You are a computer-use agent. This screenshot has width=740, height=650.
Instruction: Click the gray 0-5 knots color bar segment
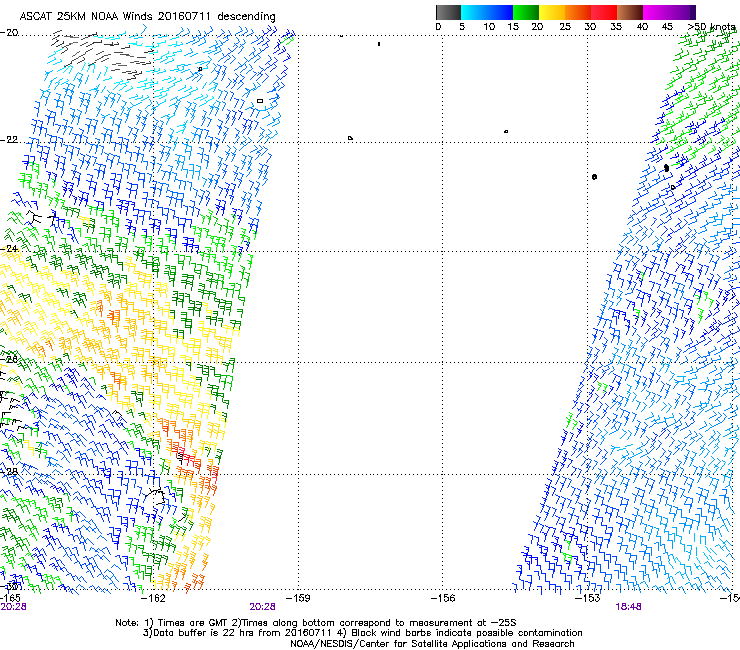point(448,12)
